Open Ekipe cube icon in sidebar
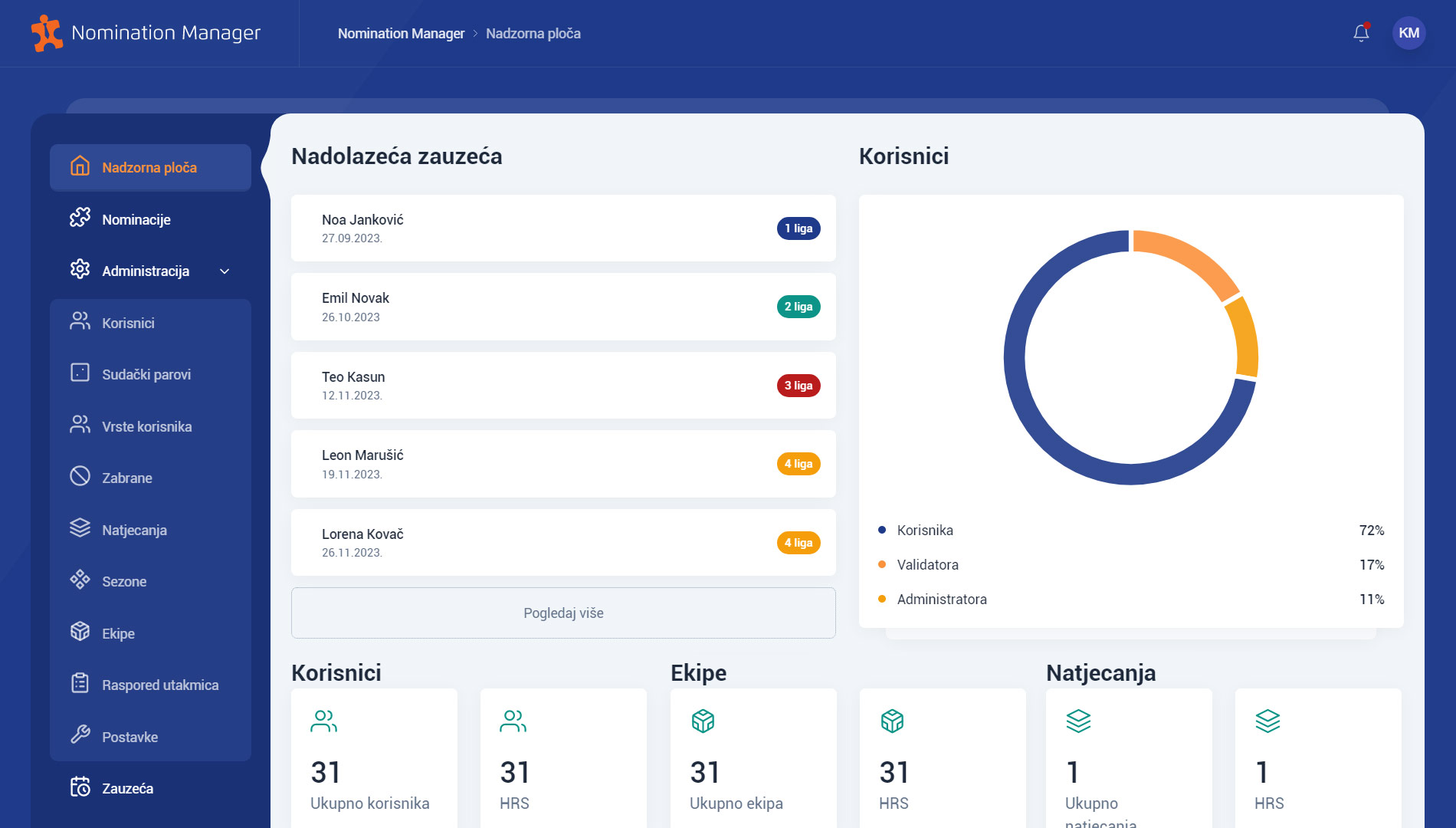 coord(80,632)
